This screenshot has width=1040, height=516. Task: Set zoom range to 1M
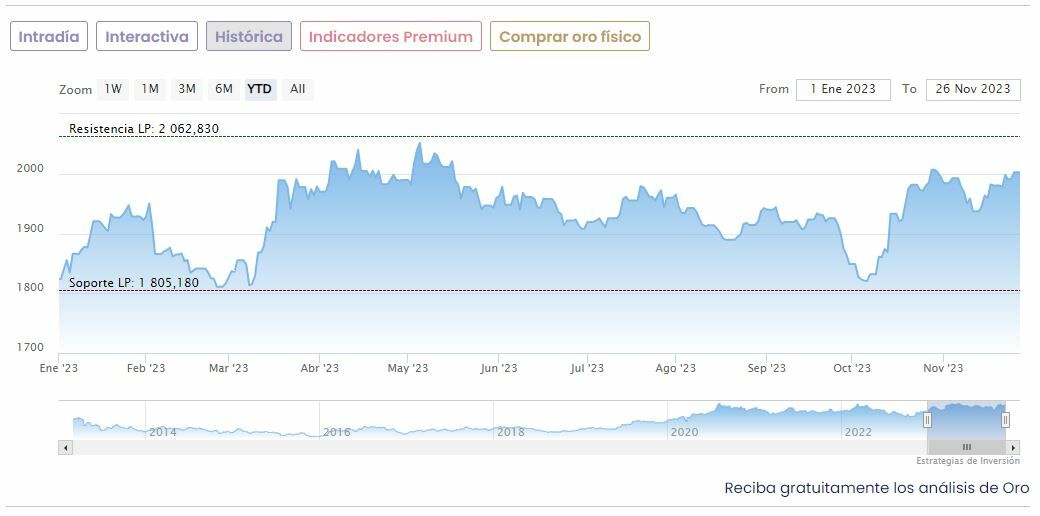click(x=150, y=89)
